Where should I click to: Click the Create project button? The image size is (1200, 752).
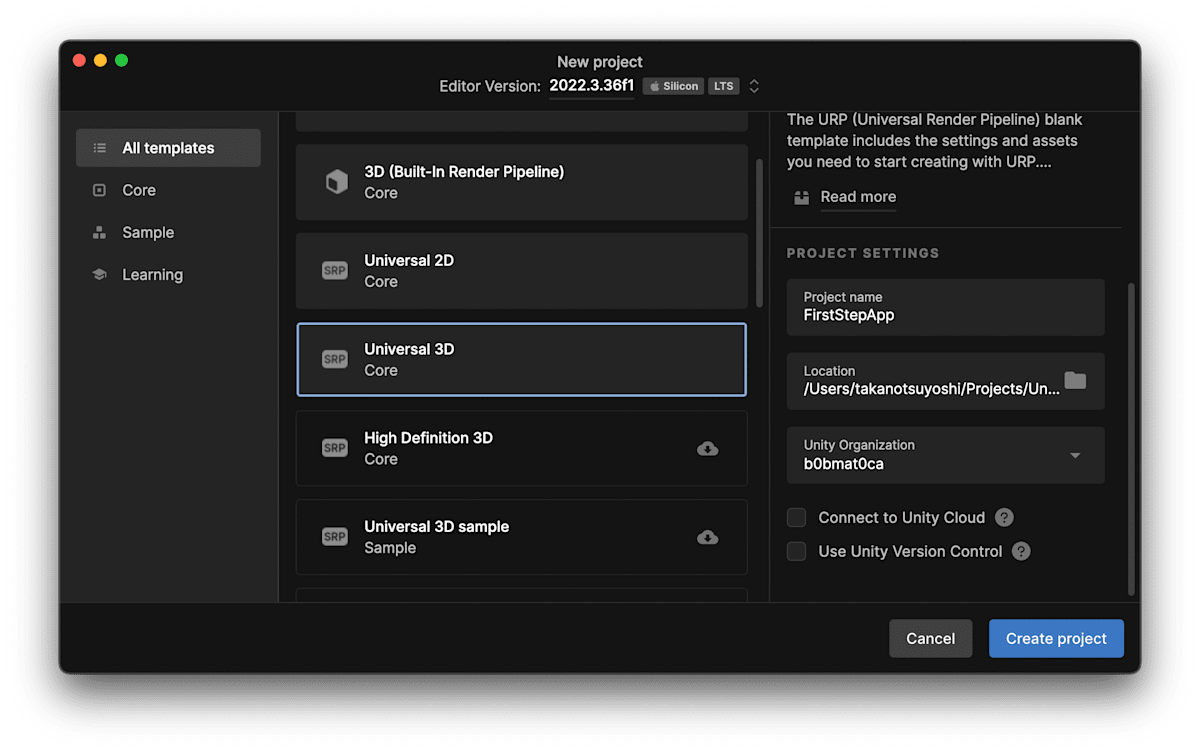[1056, 639]
